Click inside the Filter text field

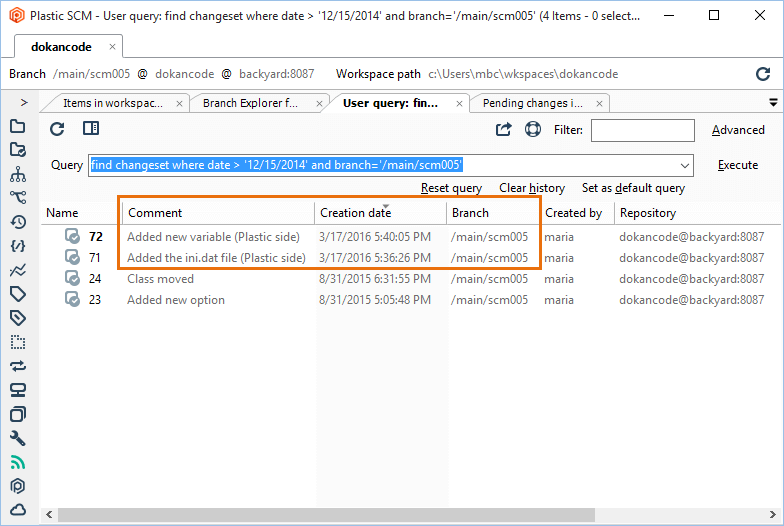pos(642,130)
